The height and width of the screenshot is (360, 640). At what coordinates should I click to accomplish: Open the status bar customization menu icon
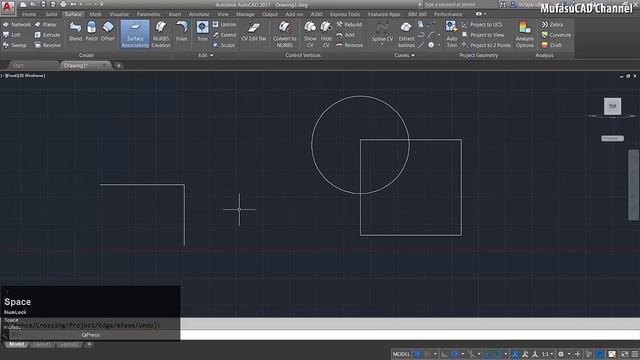pyautogui.click(x=635, y=354)
